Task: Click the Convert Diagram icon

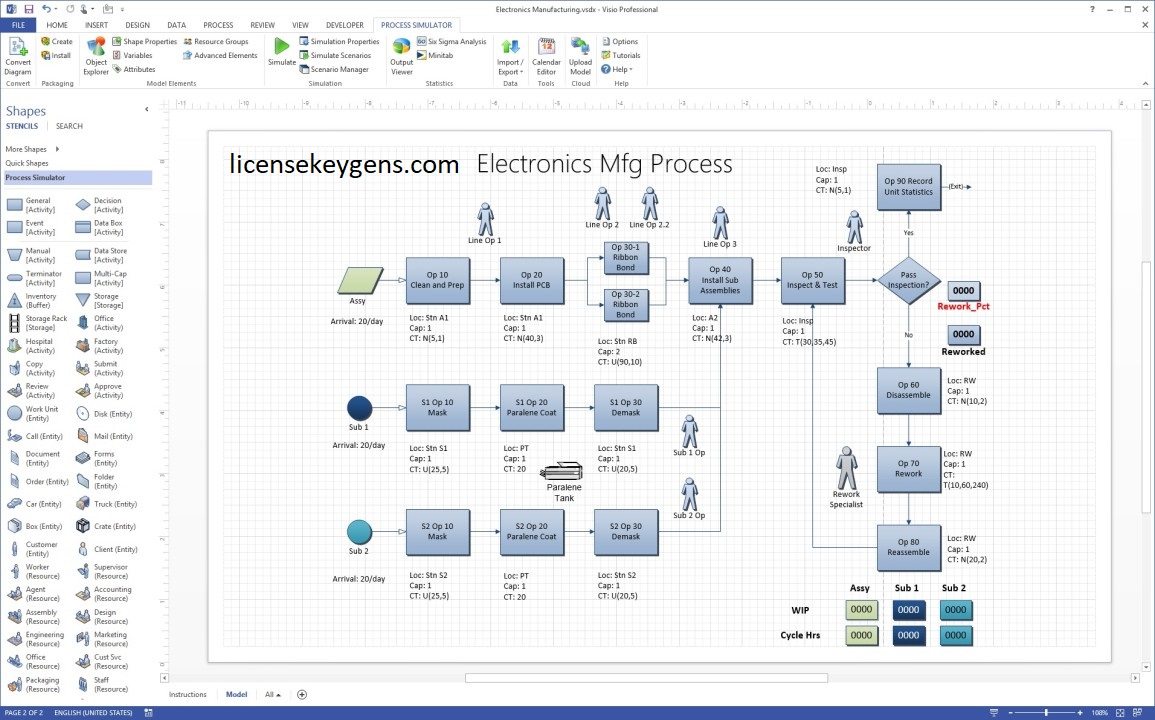Action: [18, 56]
